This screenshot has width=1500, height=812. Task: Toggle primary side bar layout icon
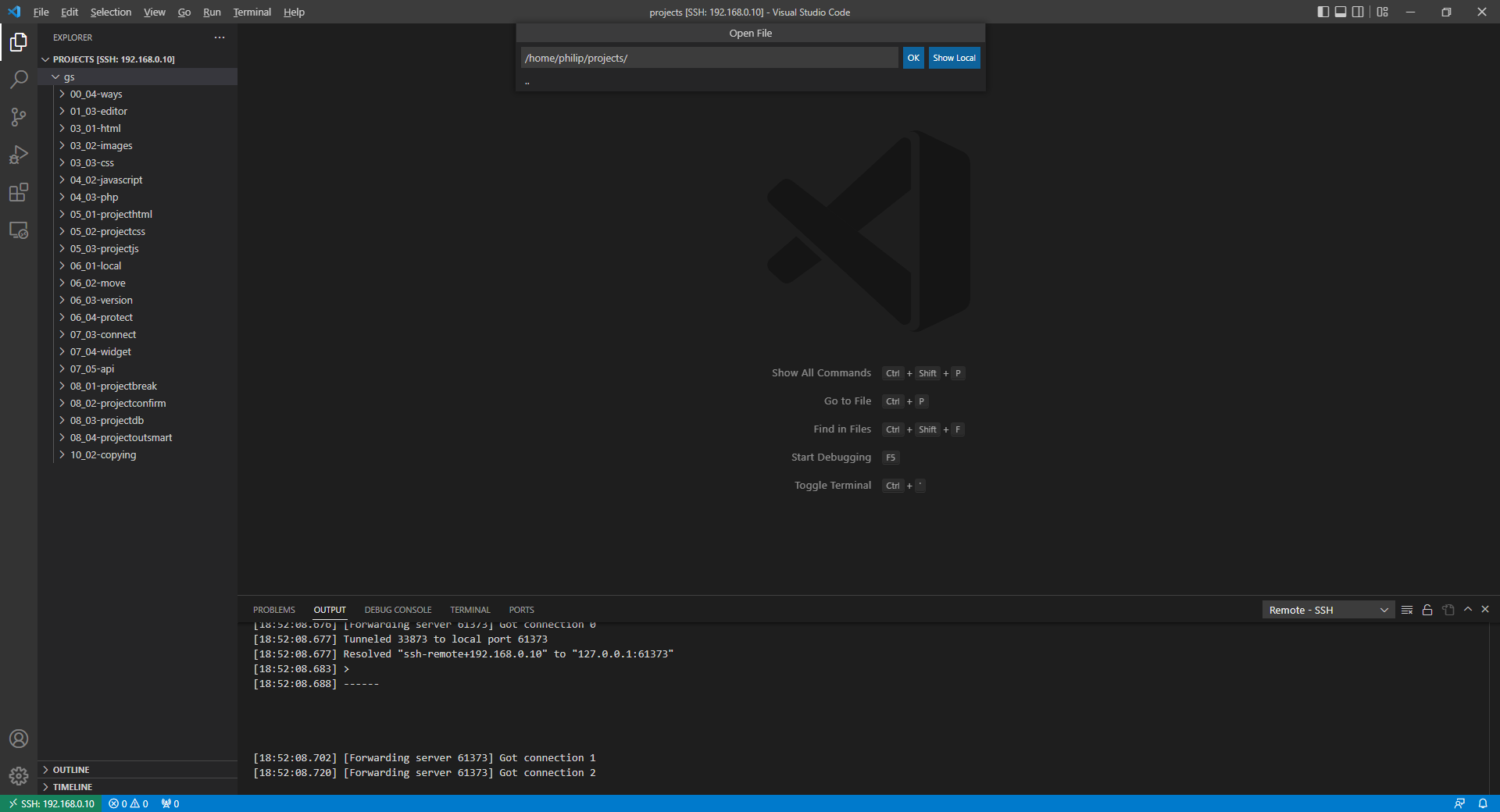1323,12
